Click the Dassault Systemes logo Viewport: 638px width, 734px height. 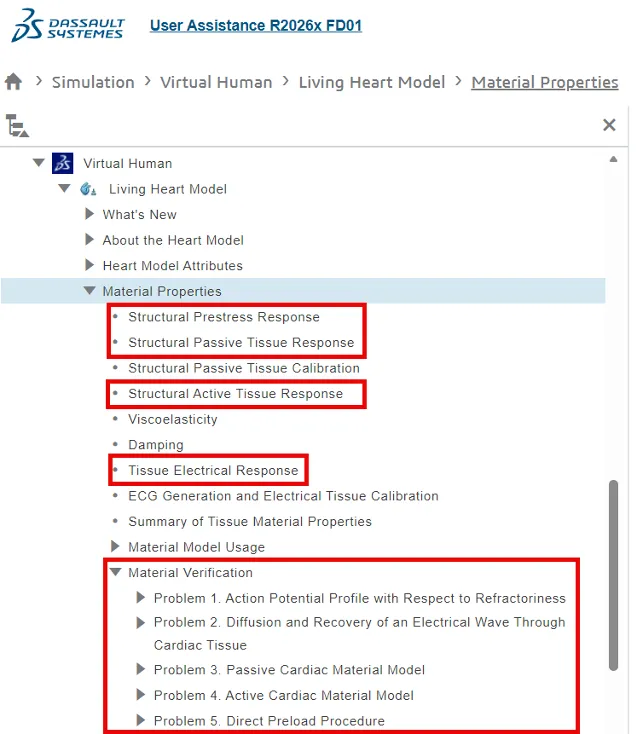coord(67,25)
